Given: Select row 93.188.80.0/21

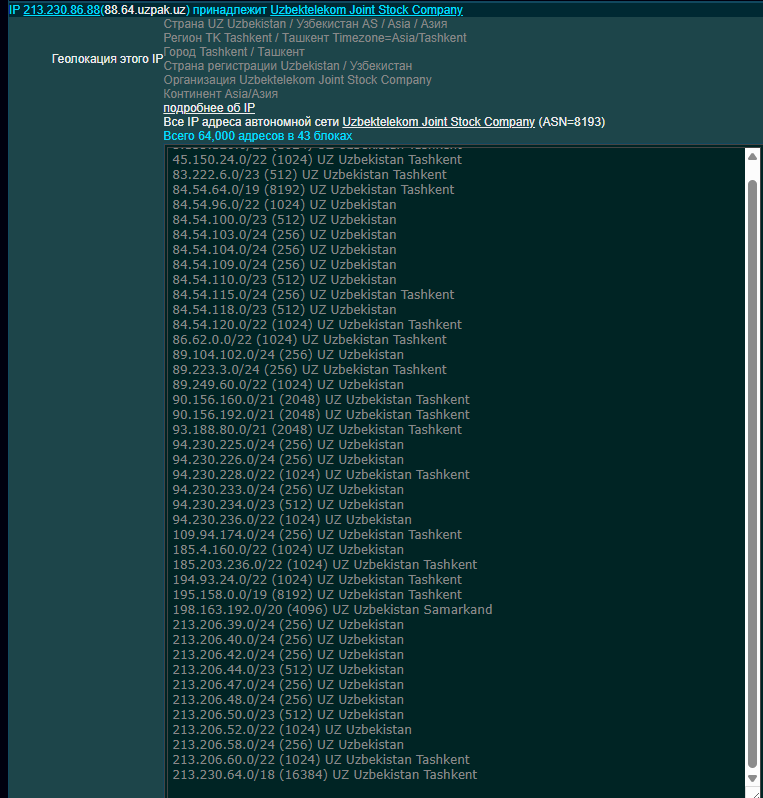Looking at the screenshot, I should tap(317, 430).
